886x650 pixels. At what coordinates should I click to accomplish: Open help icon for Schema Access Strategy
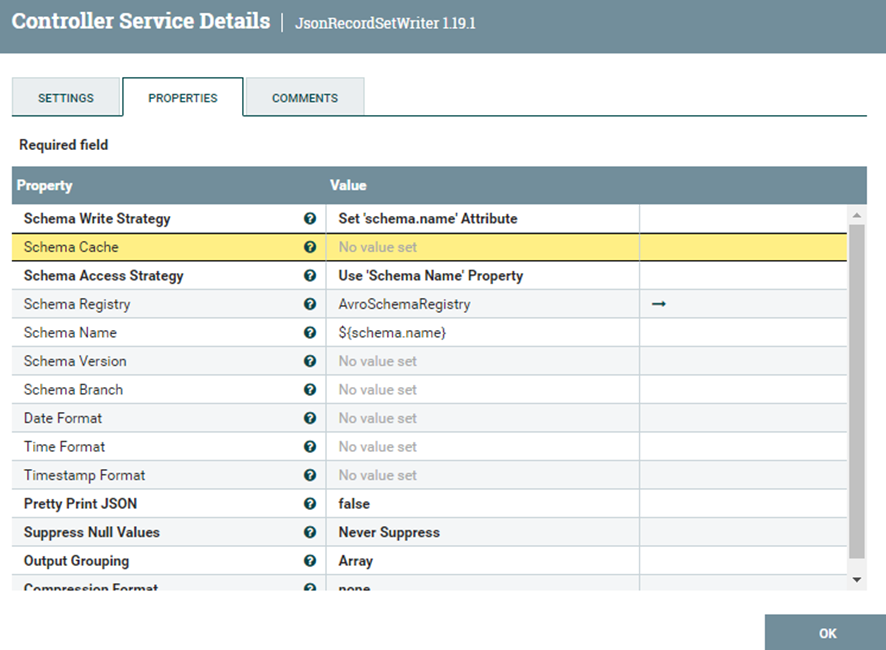[310, 276]
